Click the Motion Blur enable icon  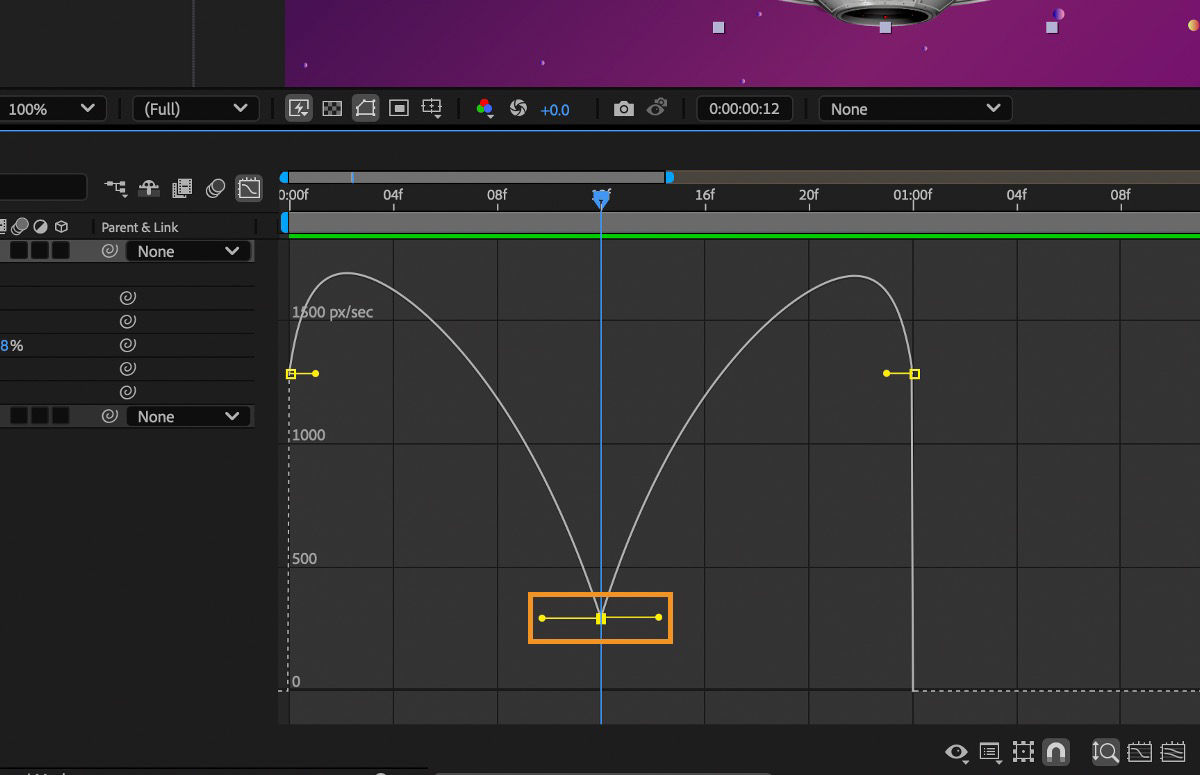215,188
